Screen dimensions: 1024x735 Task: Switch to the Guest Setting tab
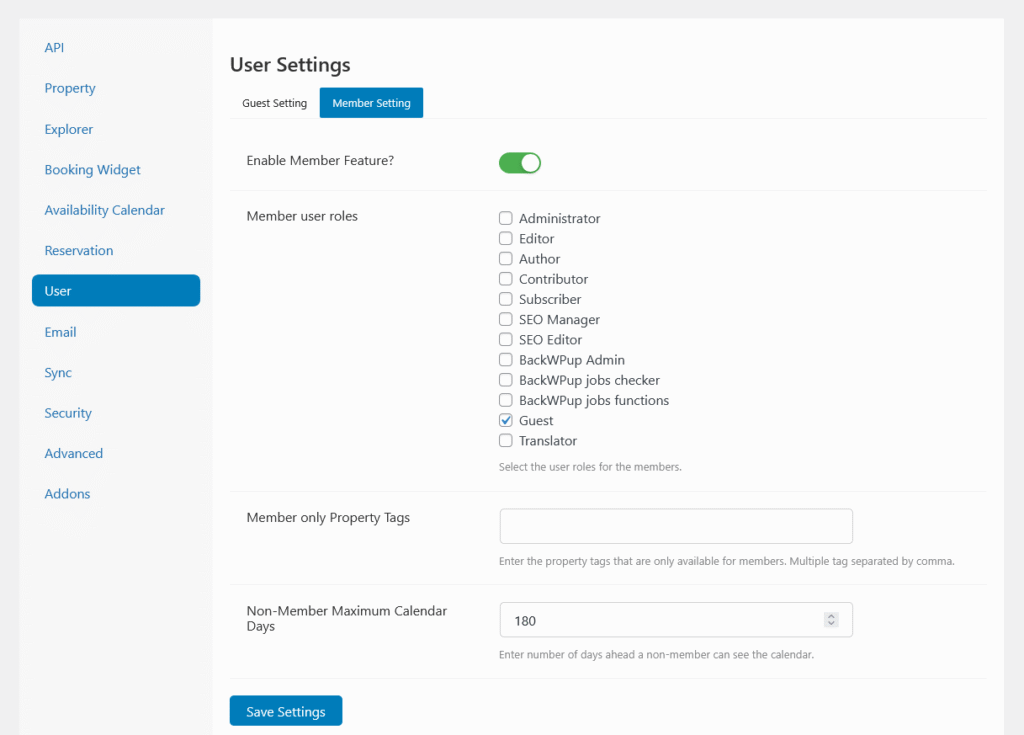(274, 103)
